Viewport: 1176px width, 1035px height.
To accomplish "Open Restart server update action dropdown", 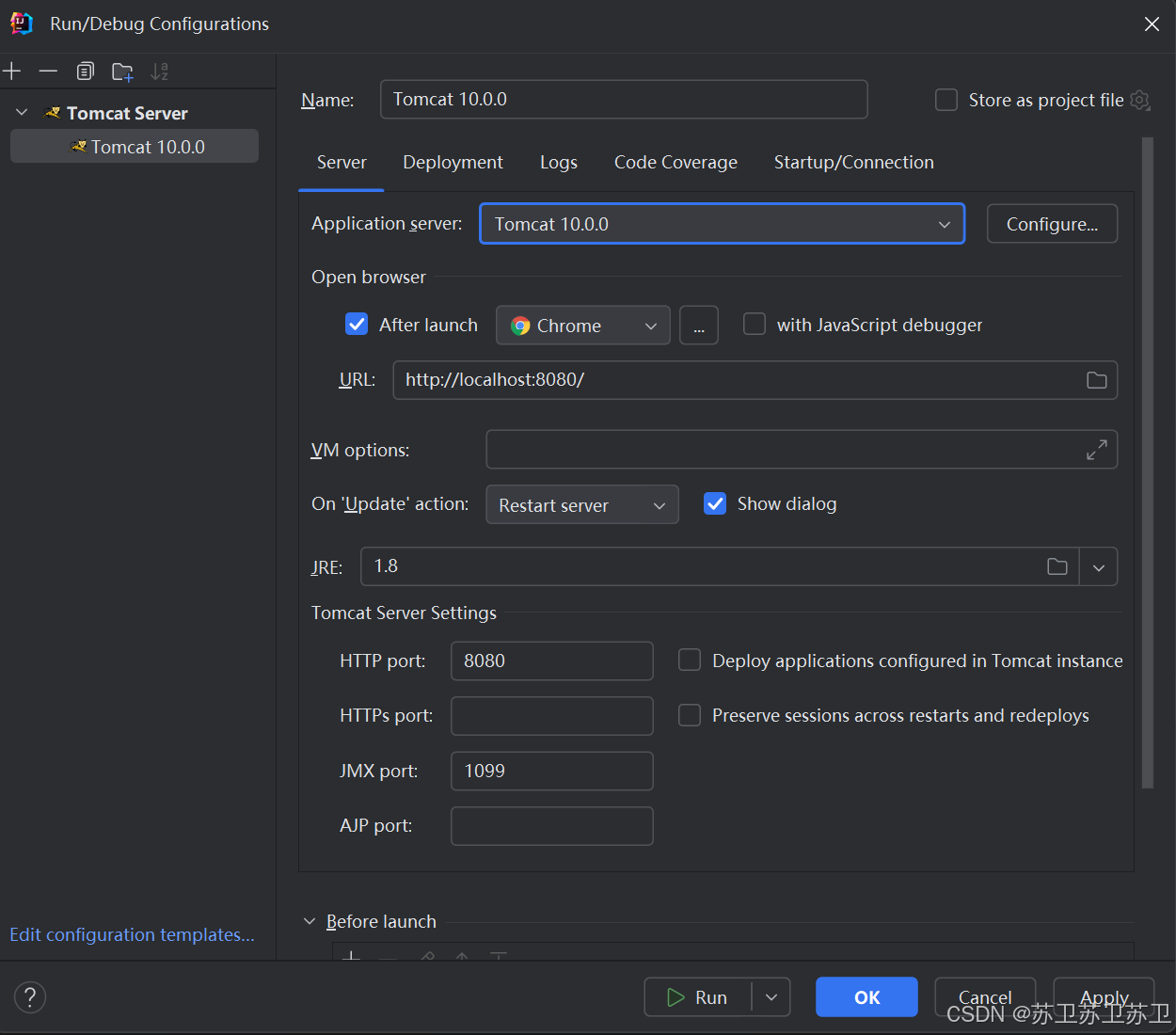I will click(582, 504).
